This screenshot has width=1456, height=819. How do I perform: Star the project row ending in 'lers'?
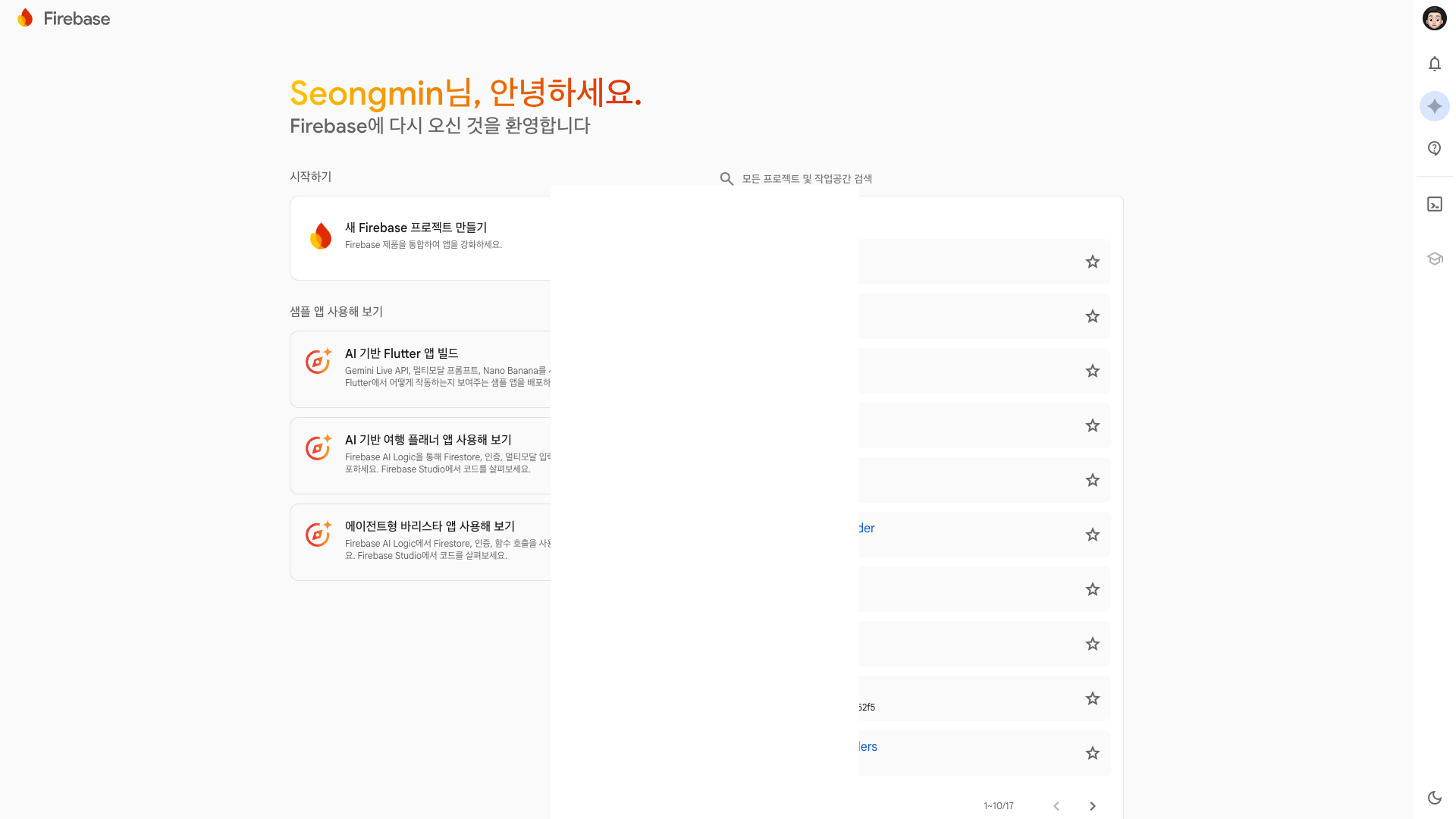click(x=1092, y=753)
